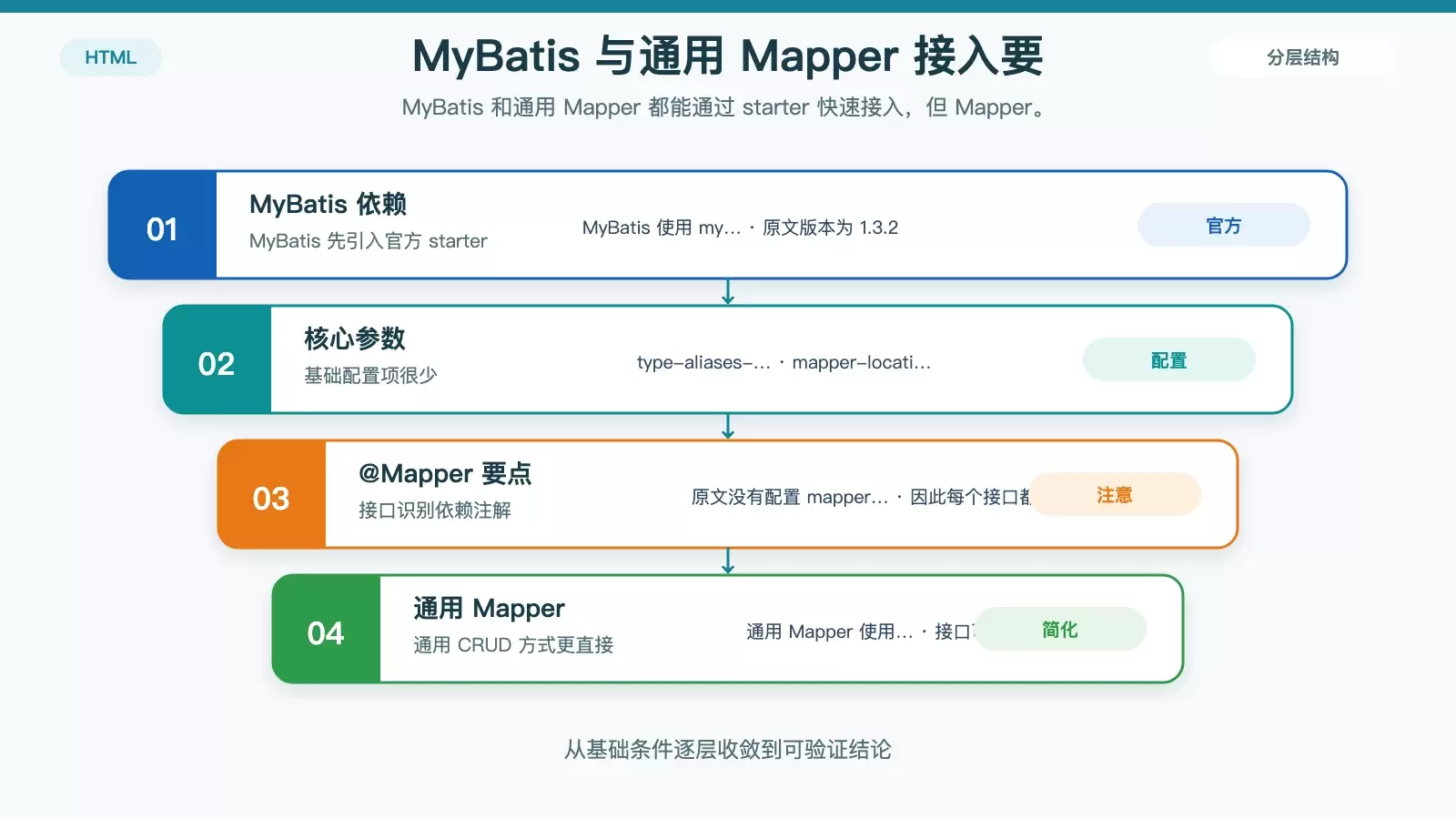Screen dimensions: 1456x819
Task: Select the heading "核心参数"
Action: coord(355,339)
